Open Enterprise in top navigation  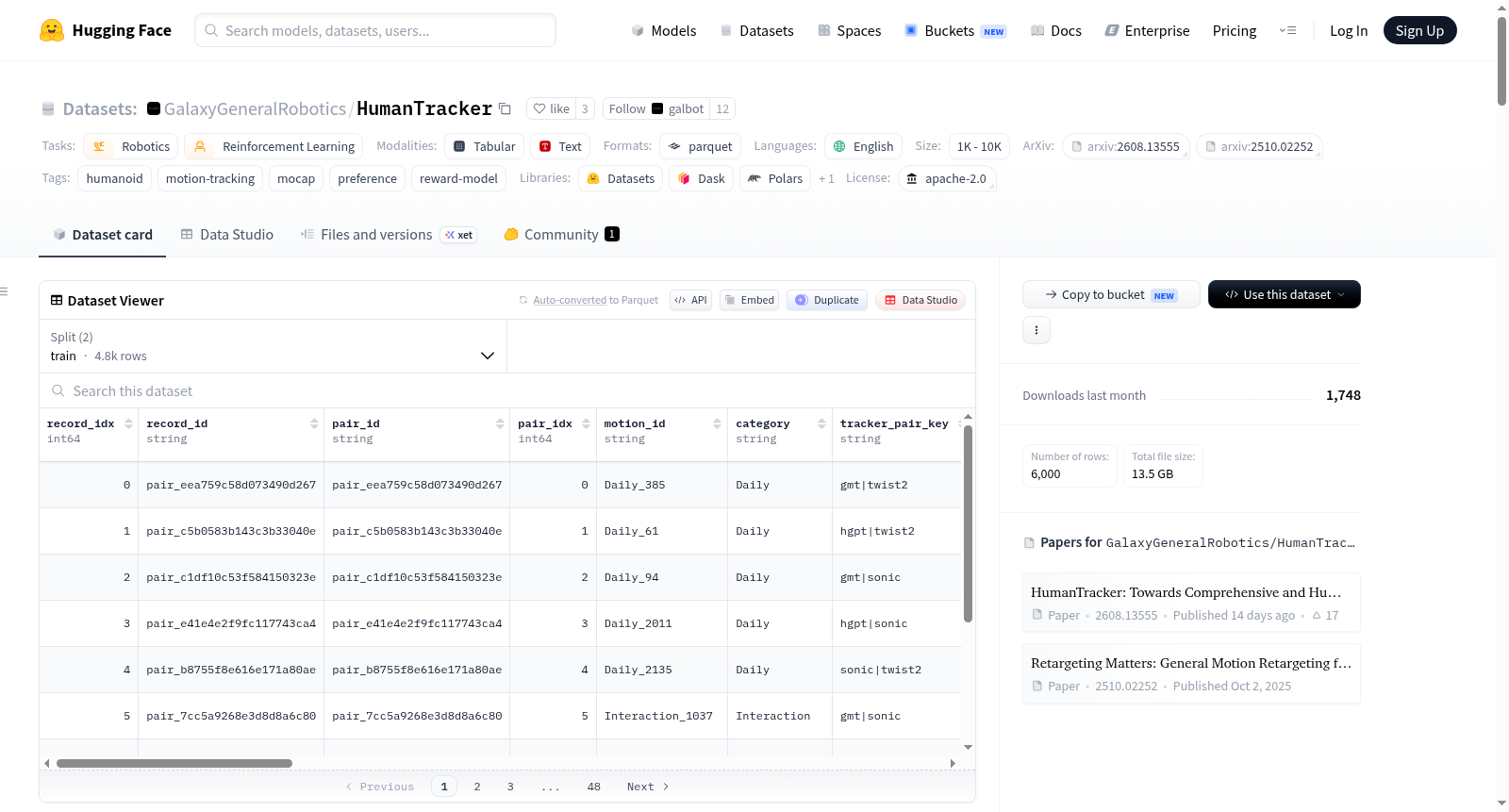(x=1147, y=30)
